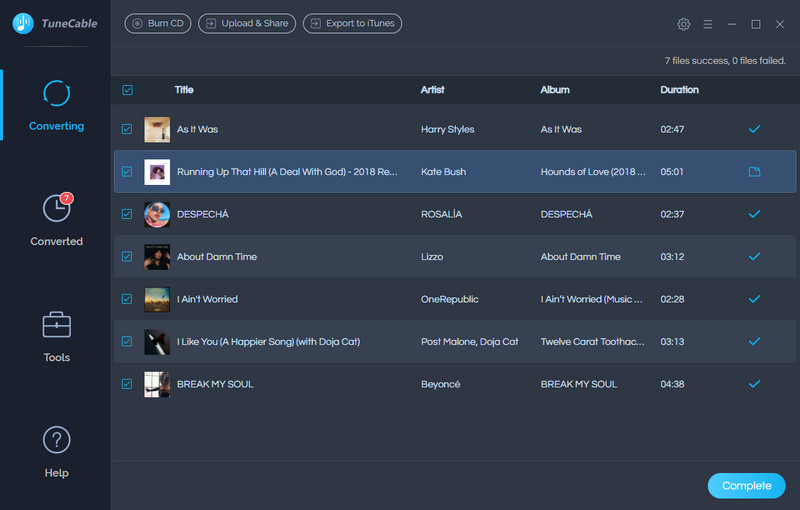
Task: Toggle the select-all checkbox in header
Action: 128,90
